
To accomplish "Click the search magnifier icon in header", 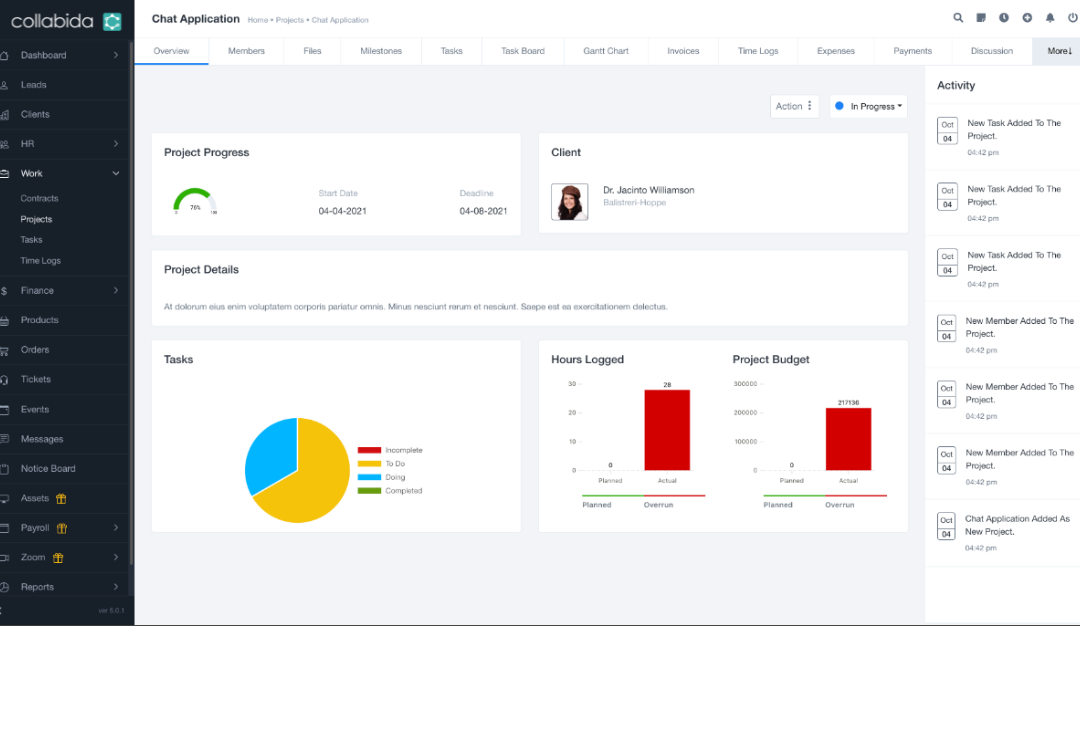I will (x=958, y=18).
